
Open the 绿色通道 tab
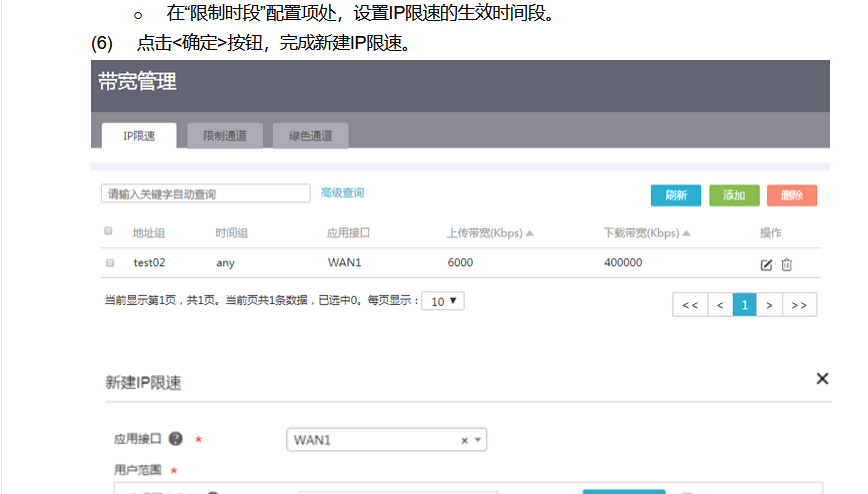[310, 136]
